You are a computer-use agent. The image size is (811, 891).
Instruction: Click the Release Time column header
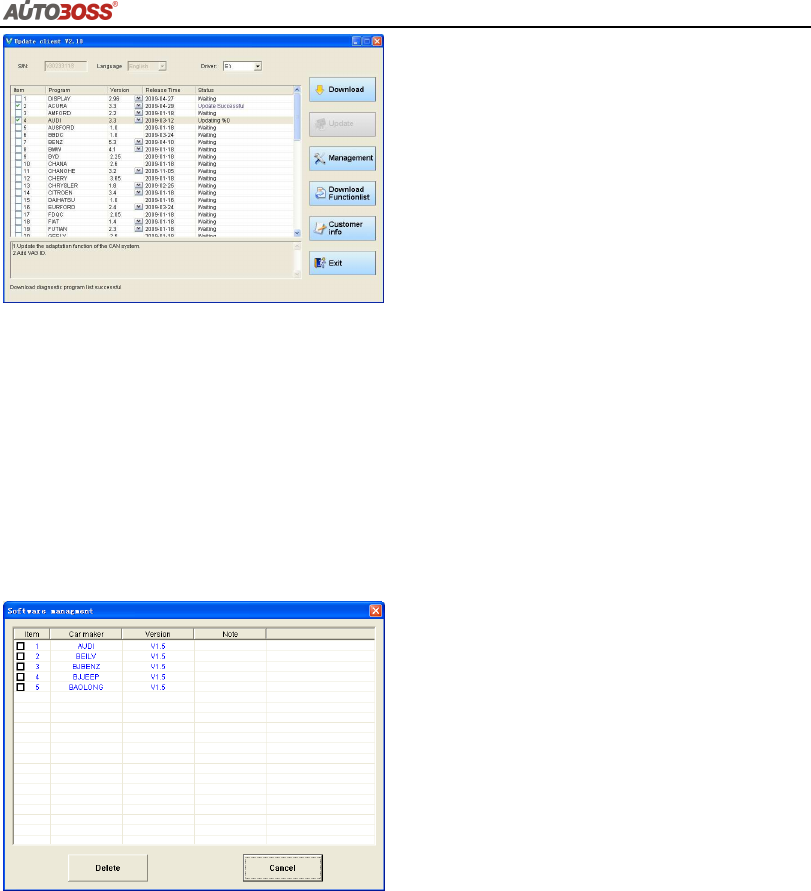(169, 90)
